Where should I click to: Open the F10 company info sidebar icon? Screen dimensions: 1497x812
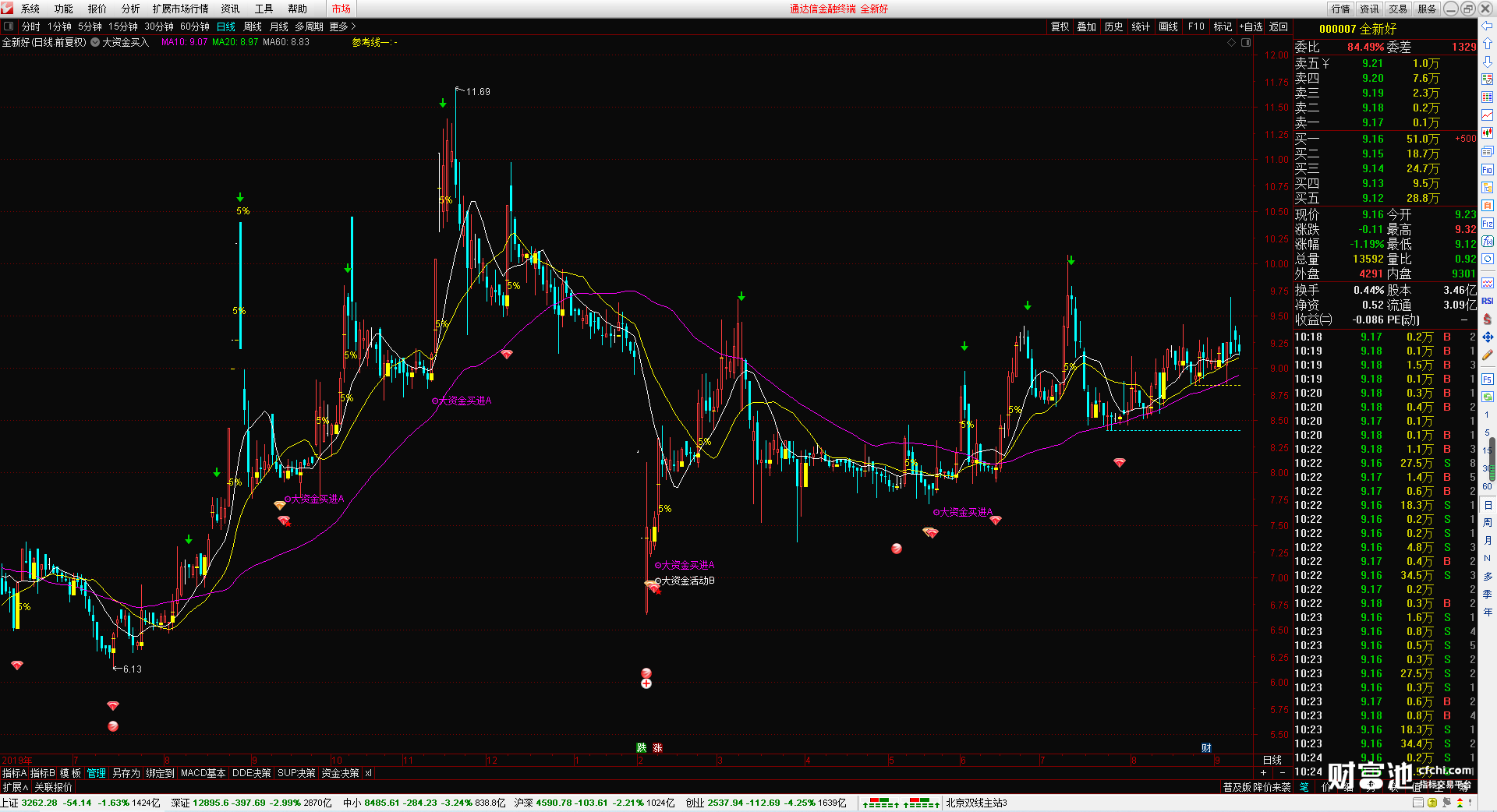coord(1488,169)
